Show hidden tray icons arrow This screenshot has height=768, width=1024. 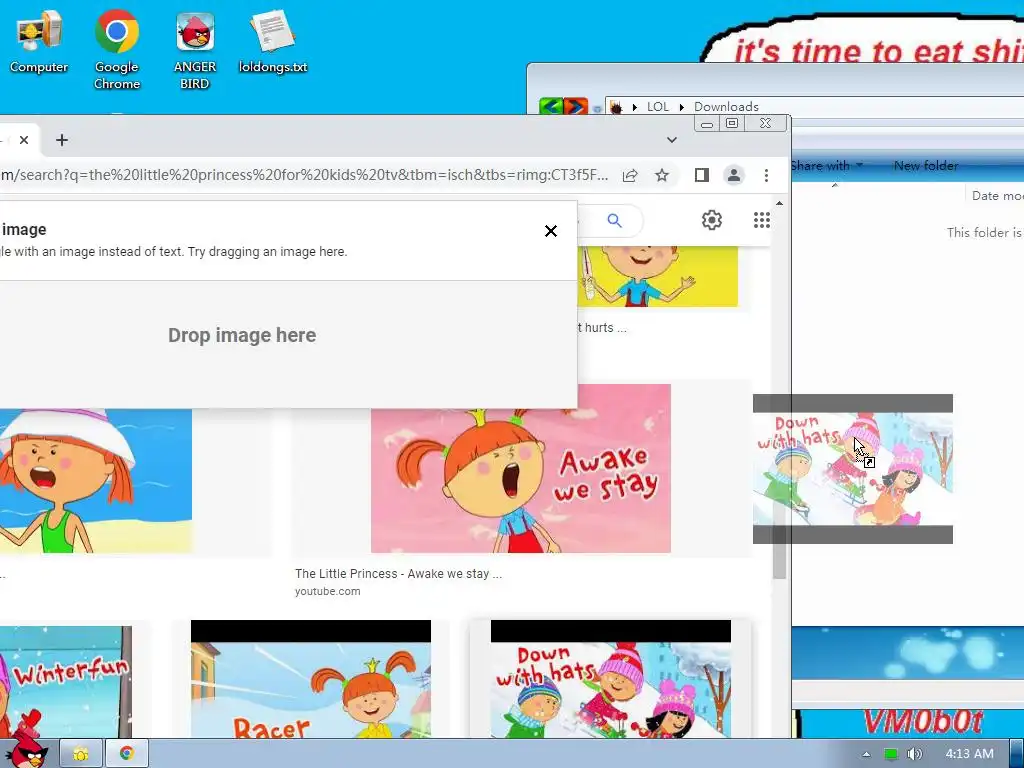click(x=866, y=754)
